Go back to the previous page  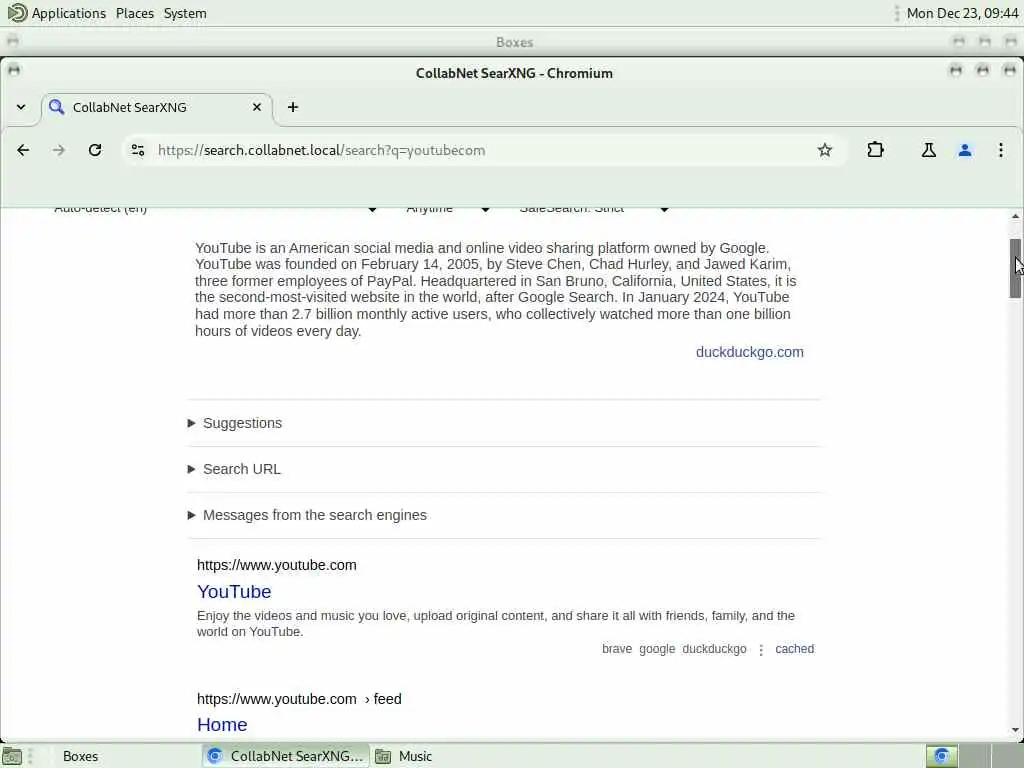(23, 150)
